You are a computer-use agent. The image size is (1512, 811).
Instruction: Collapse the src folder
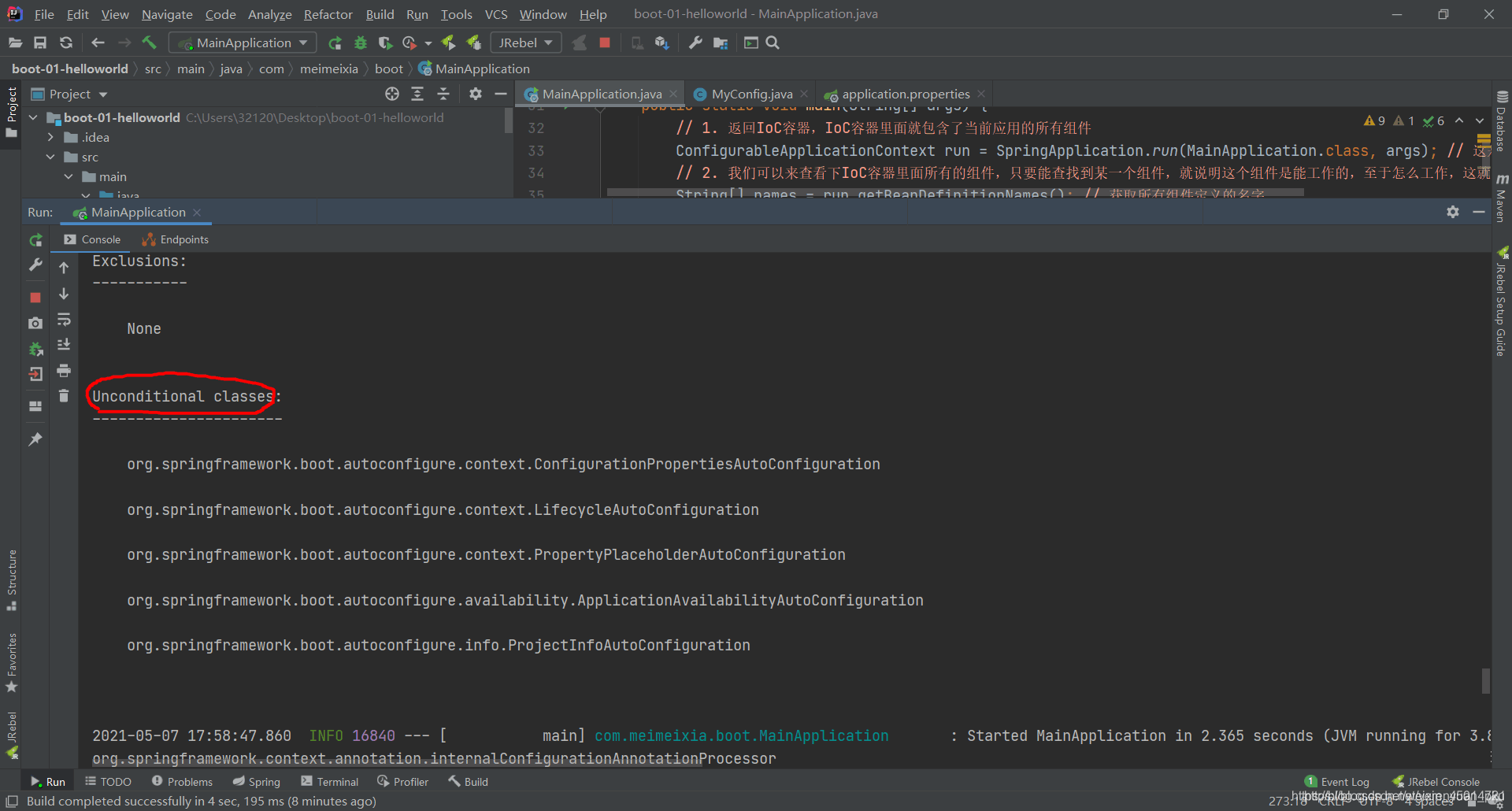point(51,157)
